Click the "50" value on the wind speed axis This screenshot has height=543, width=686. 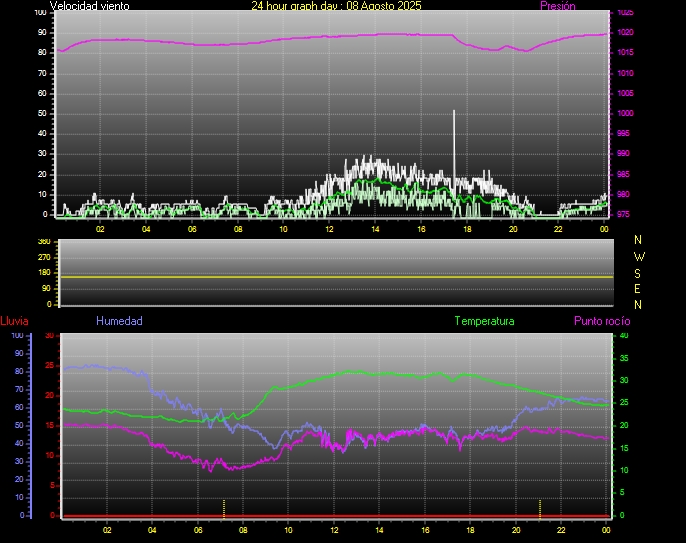tap(42, 114)
